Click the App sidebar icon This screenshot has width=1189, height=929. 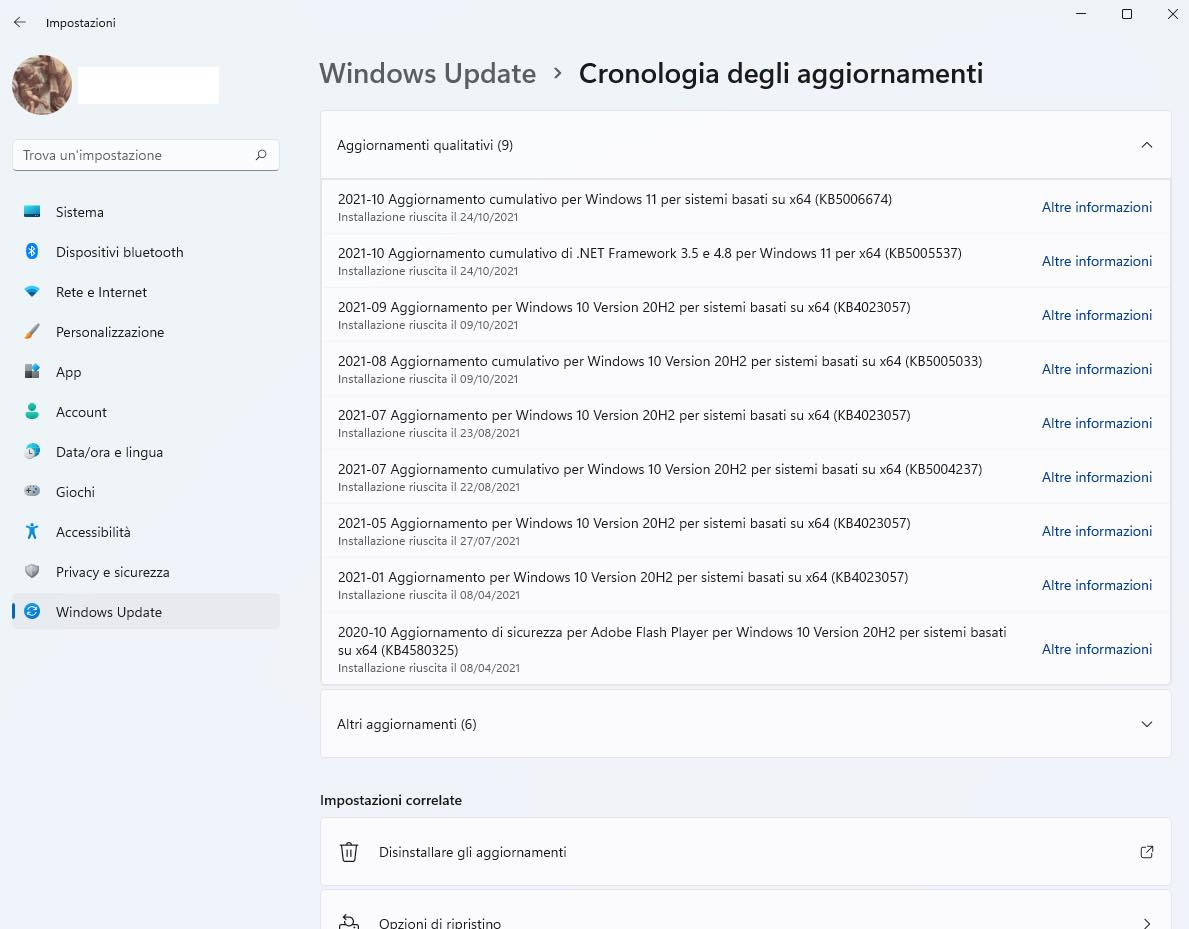pos(32,372)
